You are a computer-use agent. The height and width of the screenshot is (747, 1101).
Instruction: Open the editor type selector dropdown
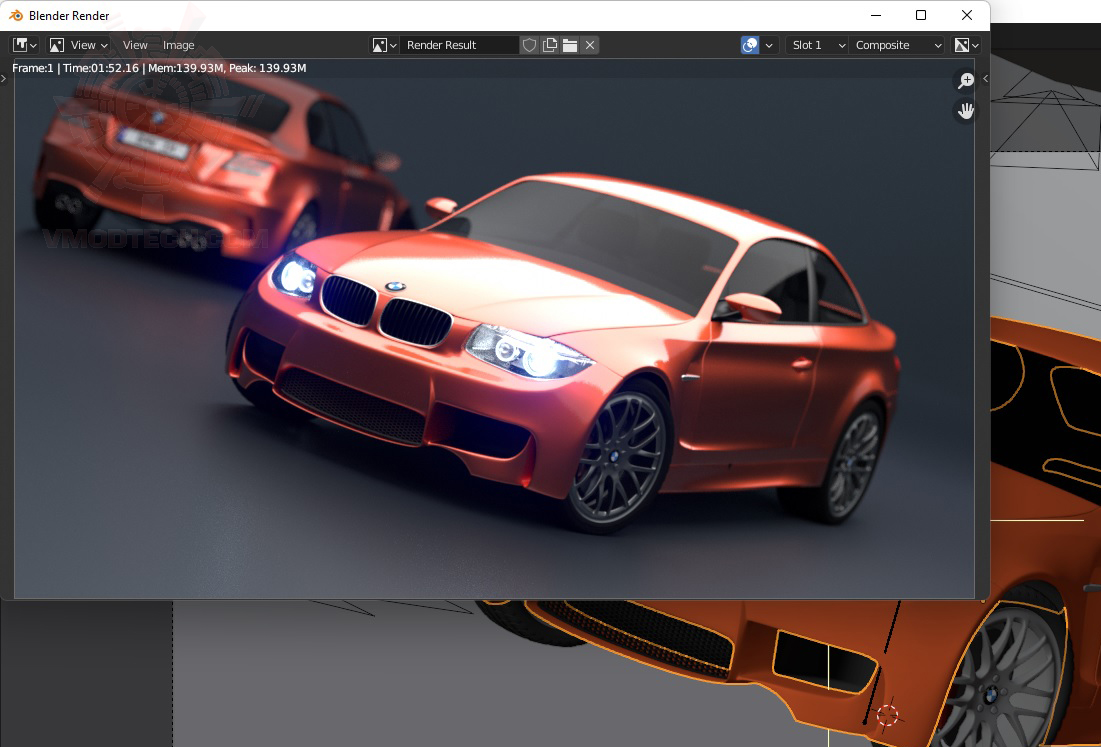pyautogui.click(x=25, y=45)
